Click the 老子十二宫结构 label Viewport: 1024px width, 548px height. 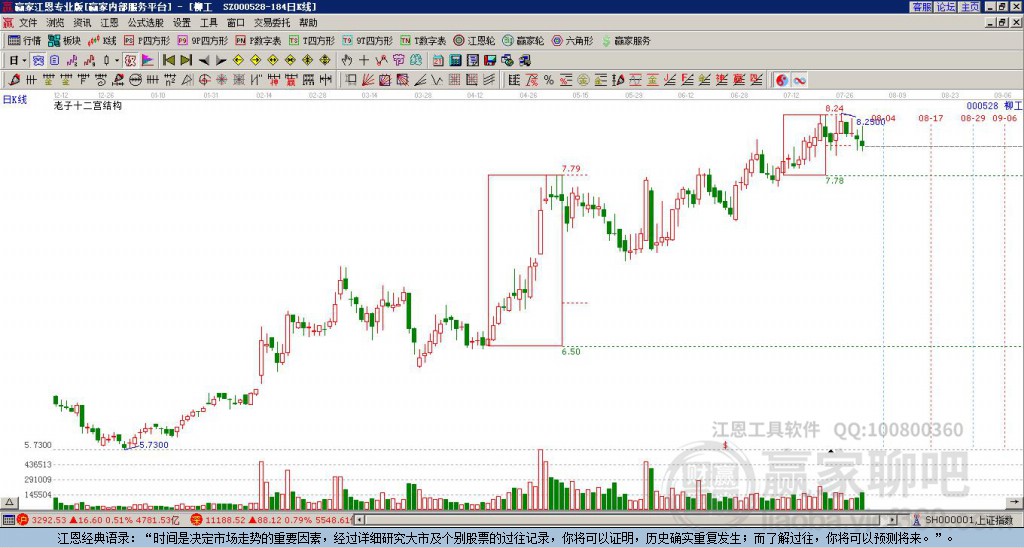pyautogui.click(x=88, y=105)
